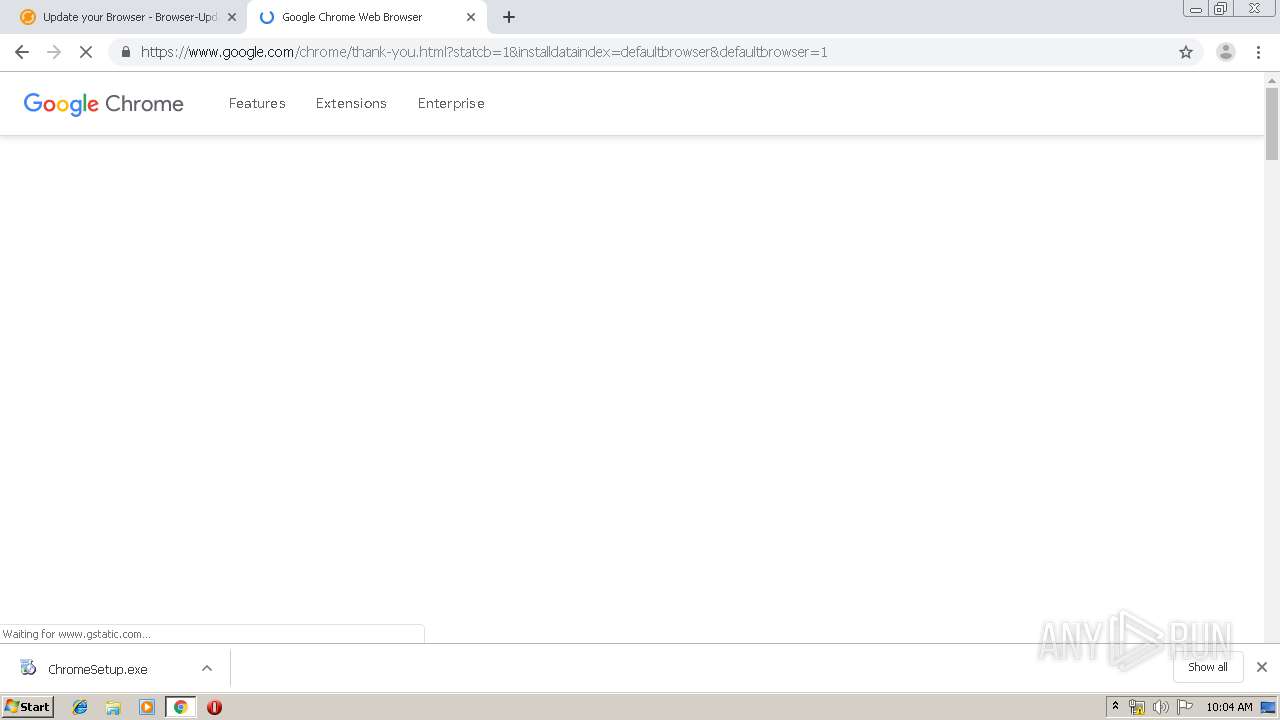The width and height of the screenshot is (1280, 720).
Task: Click the 10:04 AM clock
Action: (1229, 707)
